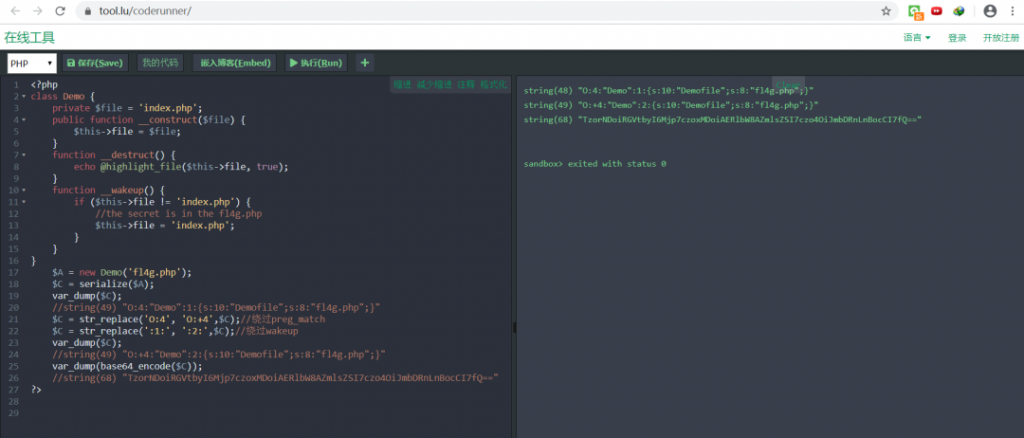
Task: Click the 在线工具 site logo
Action: (x=29, y=37)
